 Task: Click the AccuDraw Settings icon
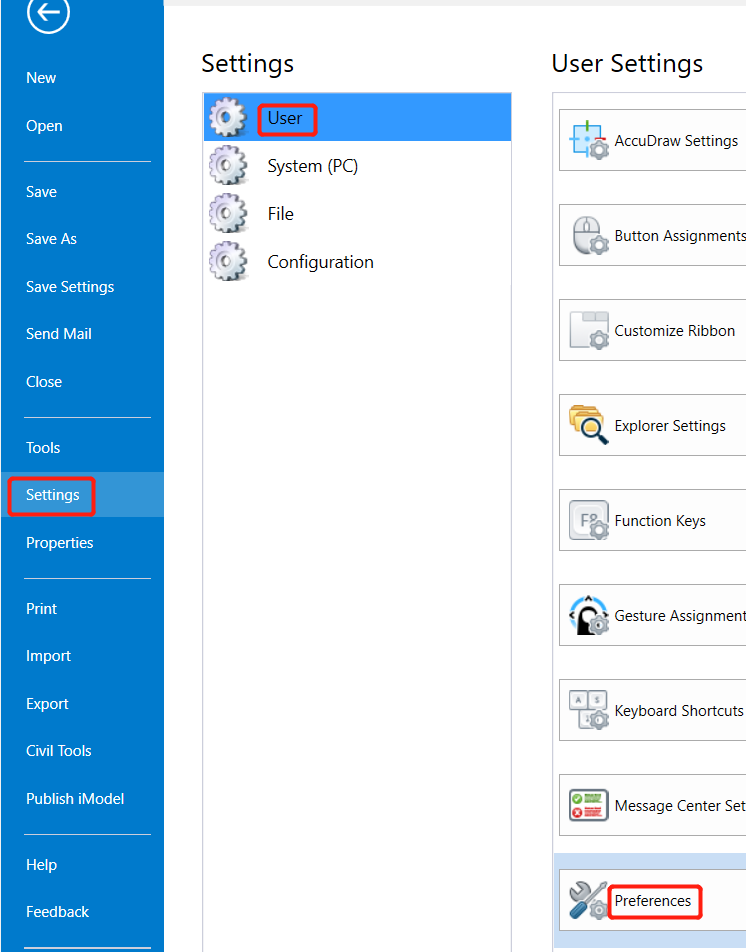[588, 140]
